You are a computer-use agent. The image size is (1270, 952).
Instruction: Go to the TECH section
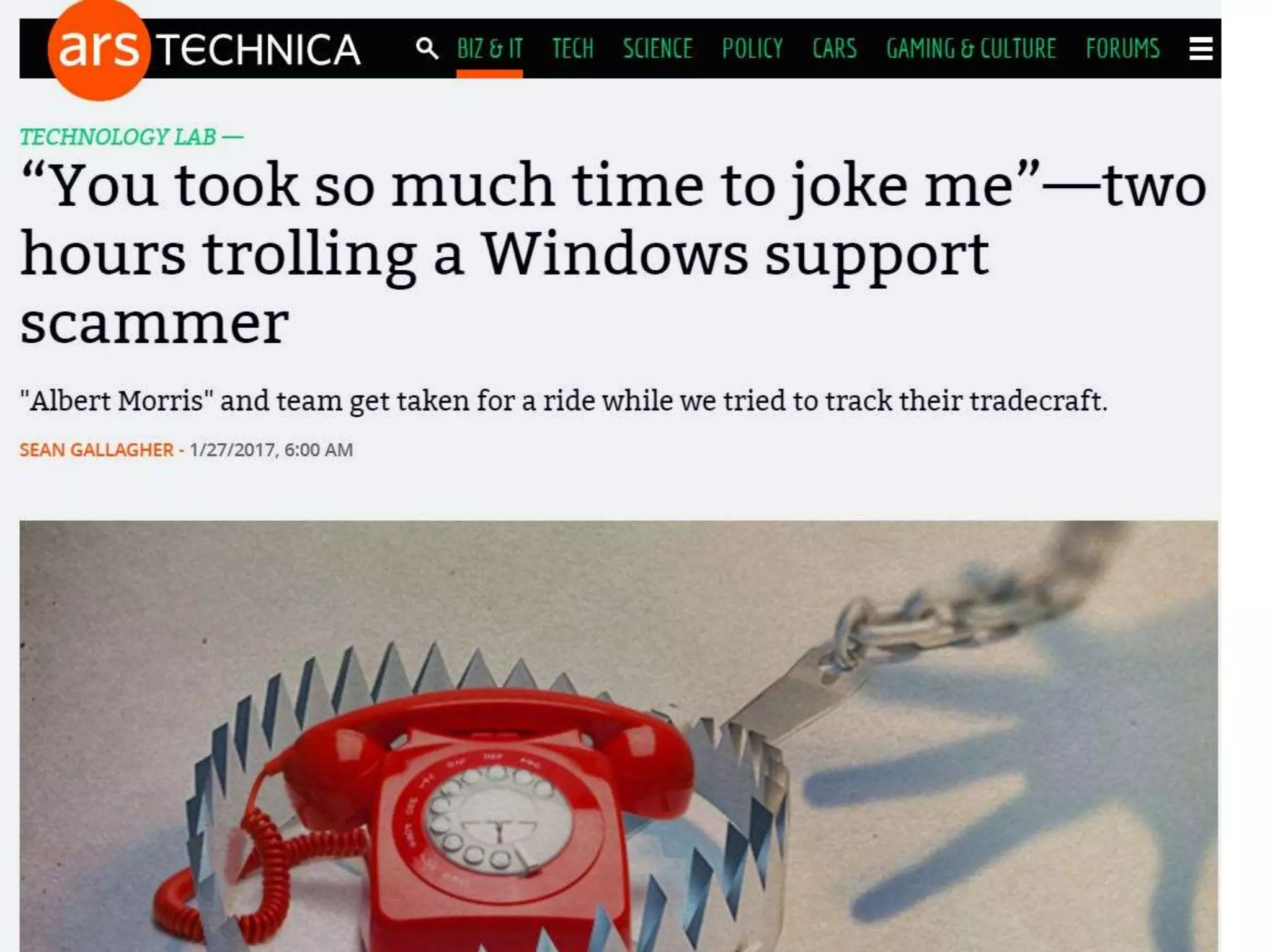(572, 48)
